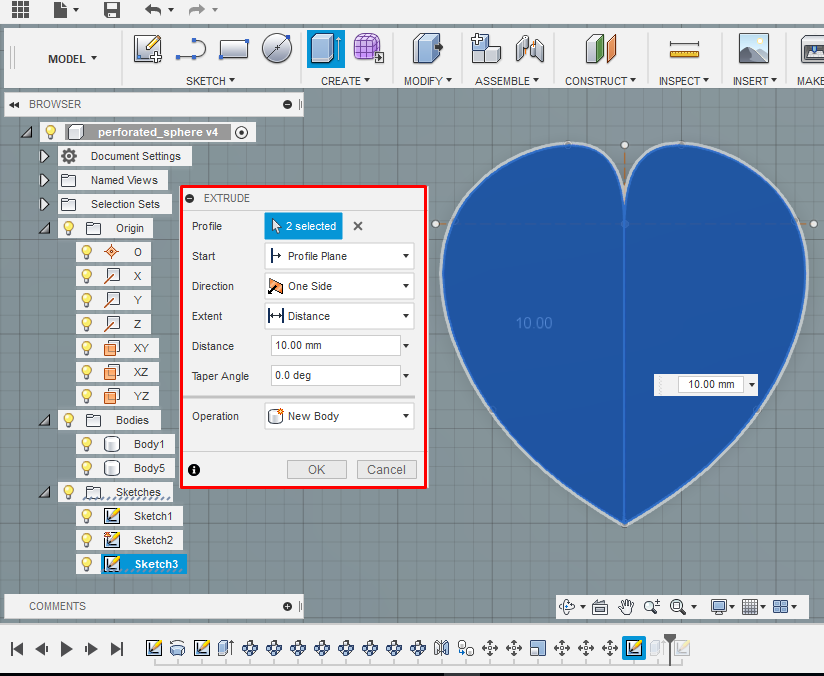Image resolution: width=824 pixels, height=676 pixels.
Task: Collapse the Sketches folder
Action: (x=45, y=492)
